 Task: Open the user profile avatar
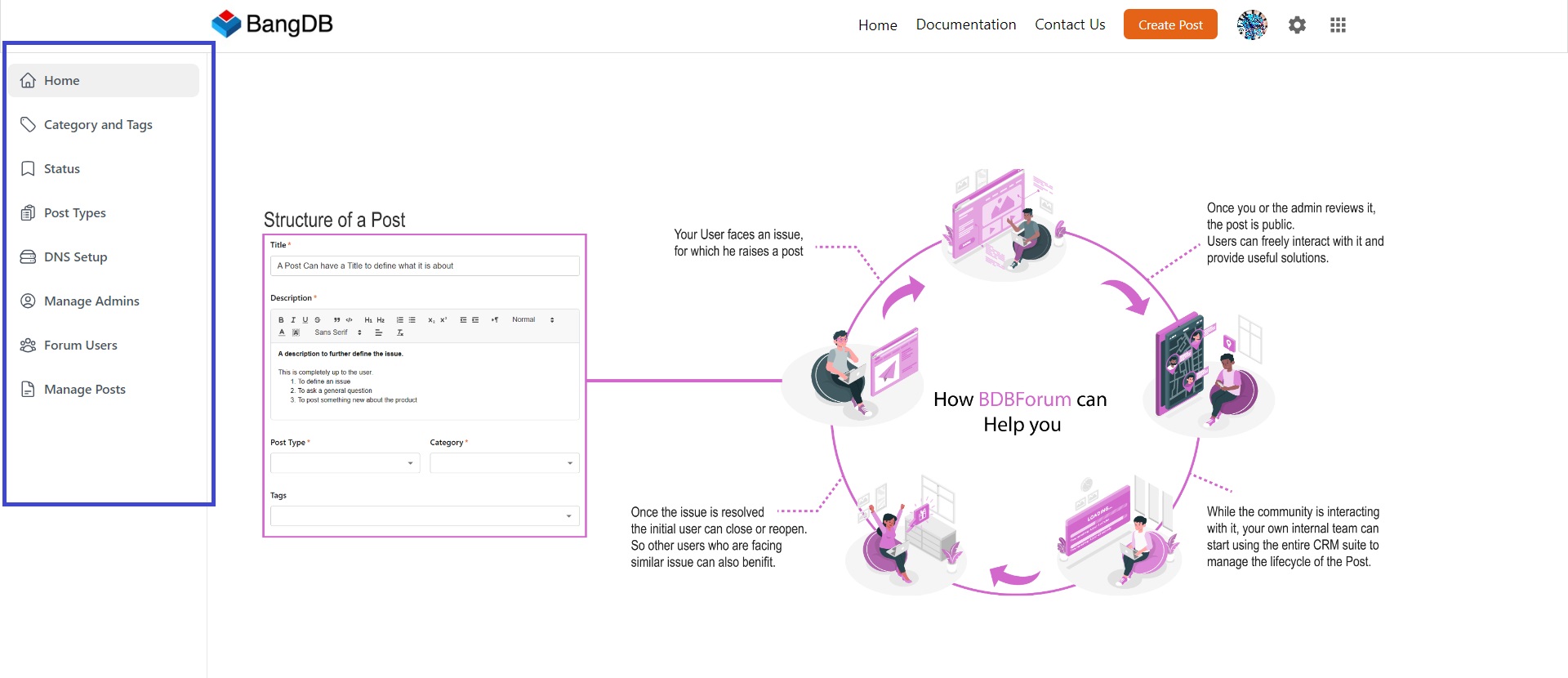tap(1251, 25)
